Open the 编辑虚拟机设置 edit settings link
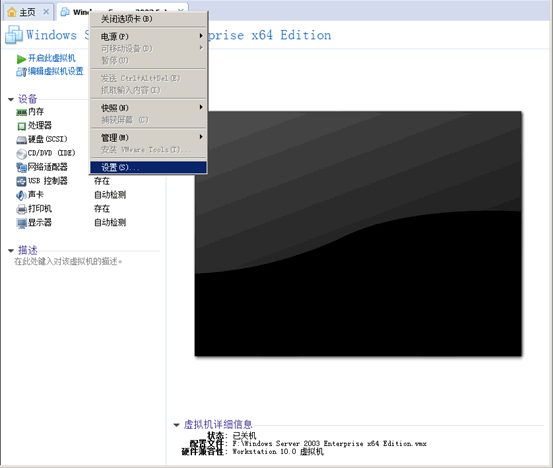Image resolution: width=553 pixels, height=468 pixels. pyautogui.click(x=55, y=71)
